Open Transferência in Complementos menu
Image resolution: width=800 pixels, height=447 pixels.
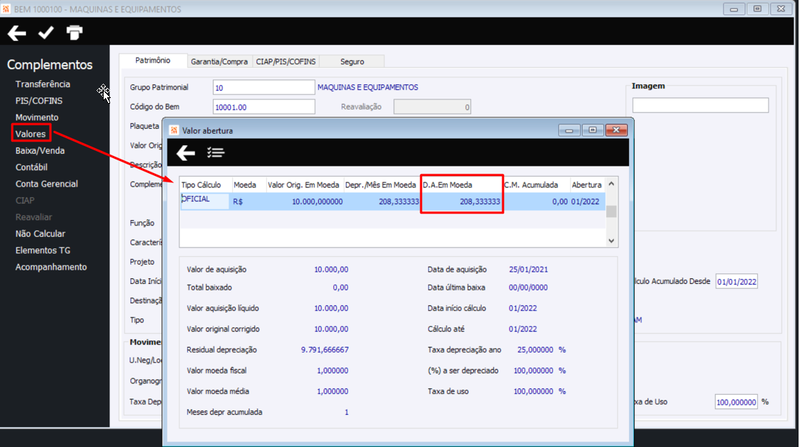[43, 84]
